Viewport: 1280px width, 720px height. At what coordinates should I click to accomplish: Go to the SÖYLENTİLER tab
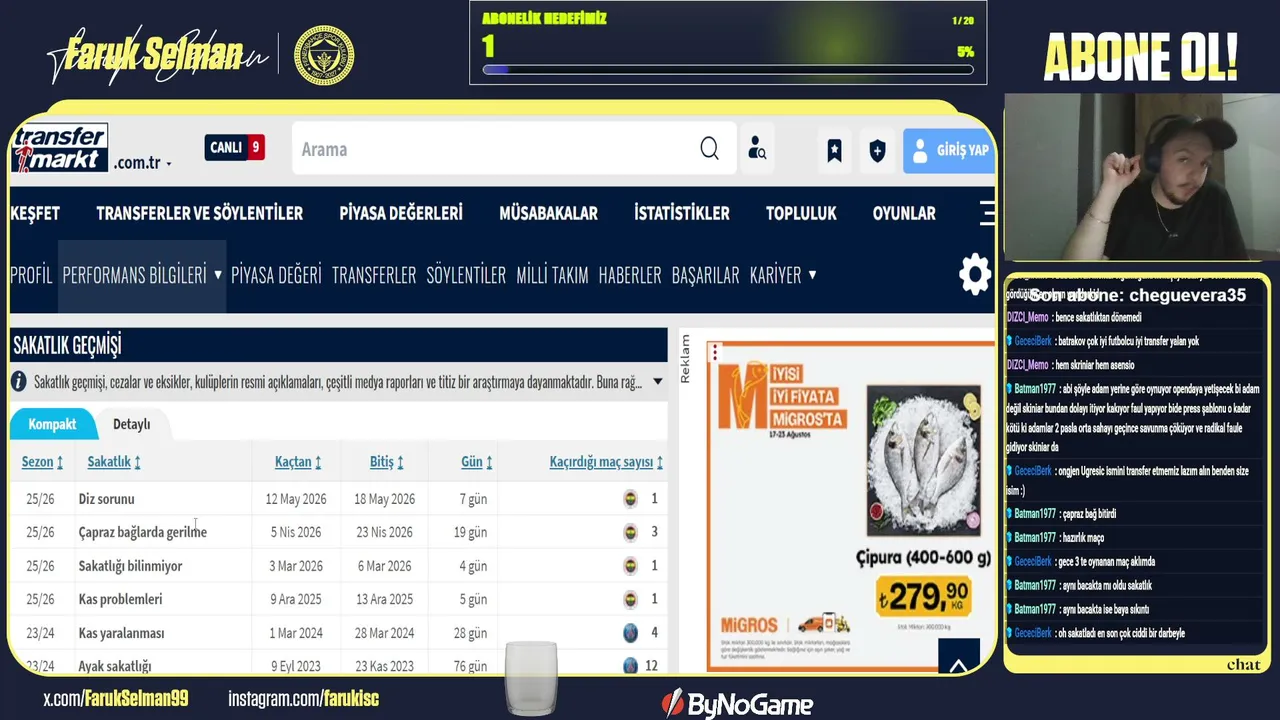tap(466, 275)
